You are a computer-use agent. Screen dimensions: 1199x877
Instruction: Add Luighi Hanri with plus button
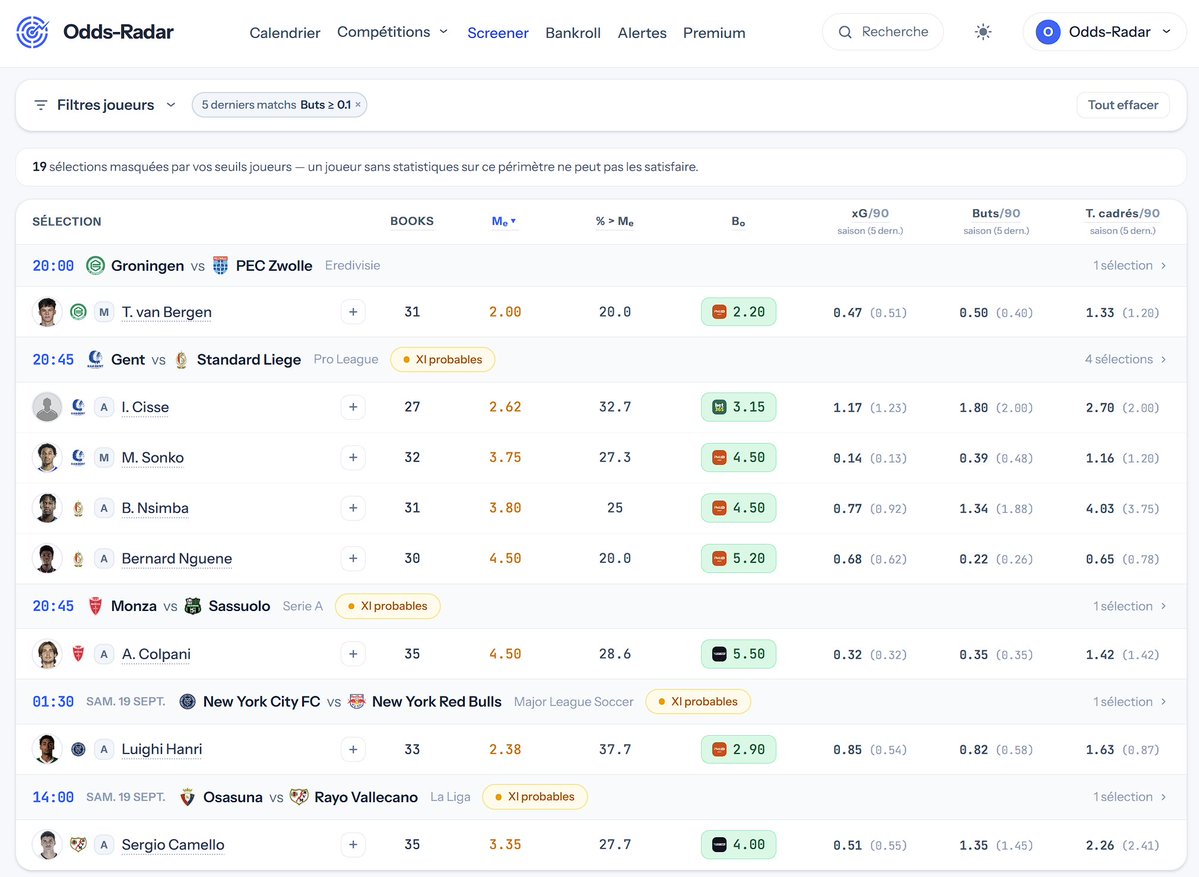[353, 749]
